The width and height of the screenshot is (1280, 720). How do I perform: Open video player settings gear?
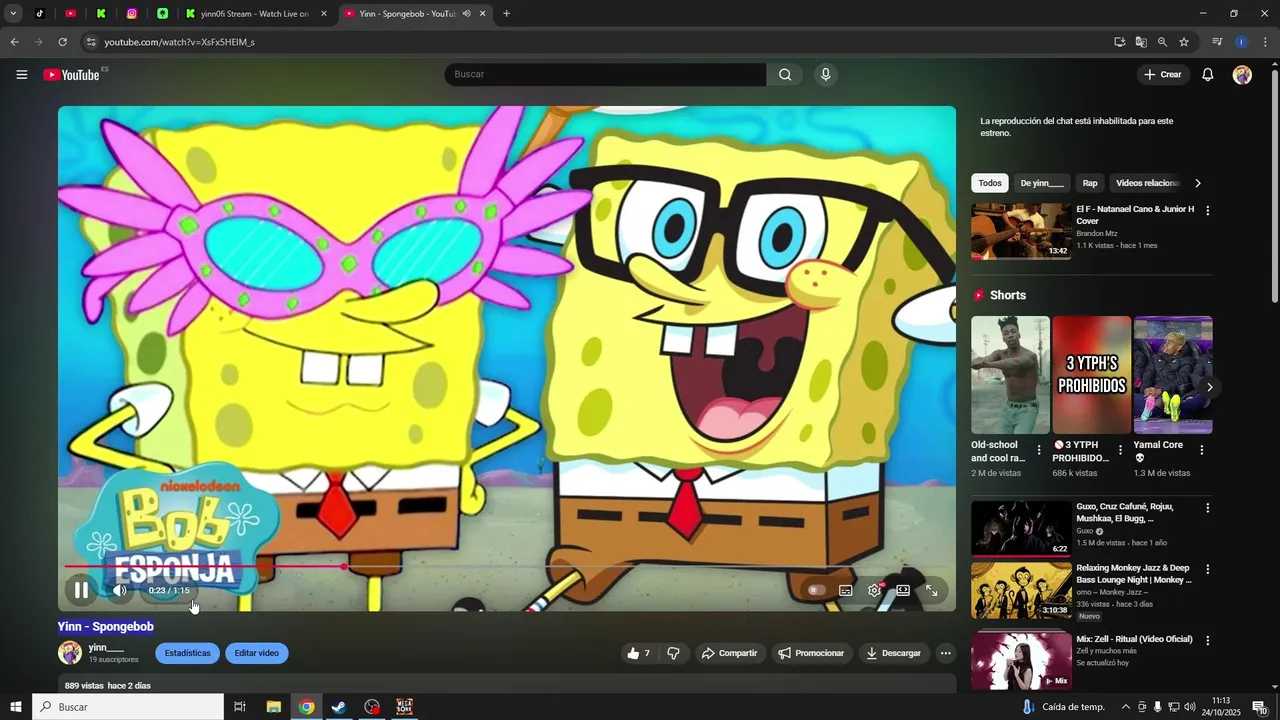874,590
